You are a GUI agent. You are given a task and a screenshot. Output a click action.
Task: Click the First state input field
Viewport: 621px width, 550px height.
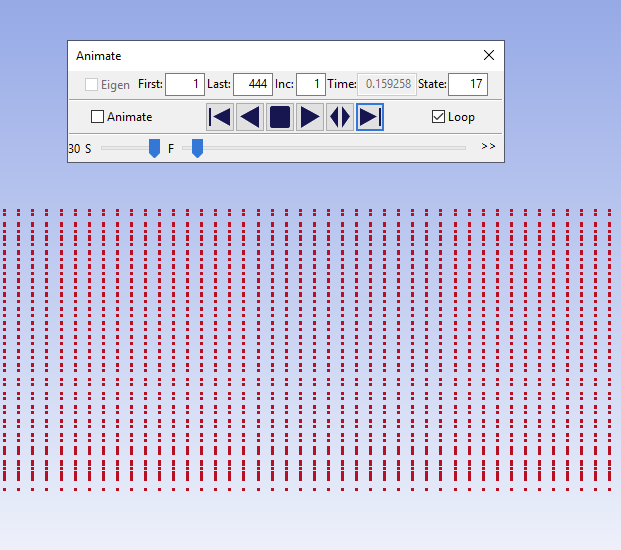click(x=185, y=84)
